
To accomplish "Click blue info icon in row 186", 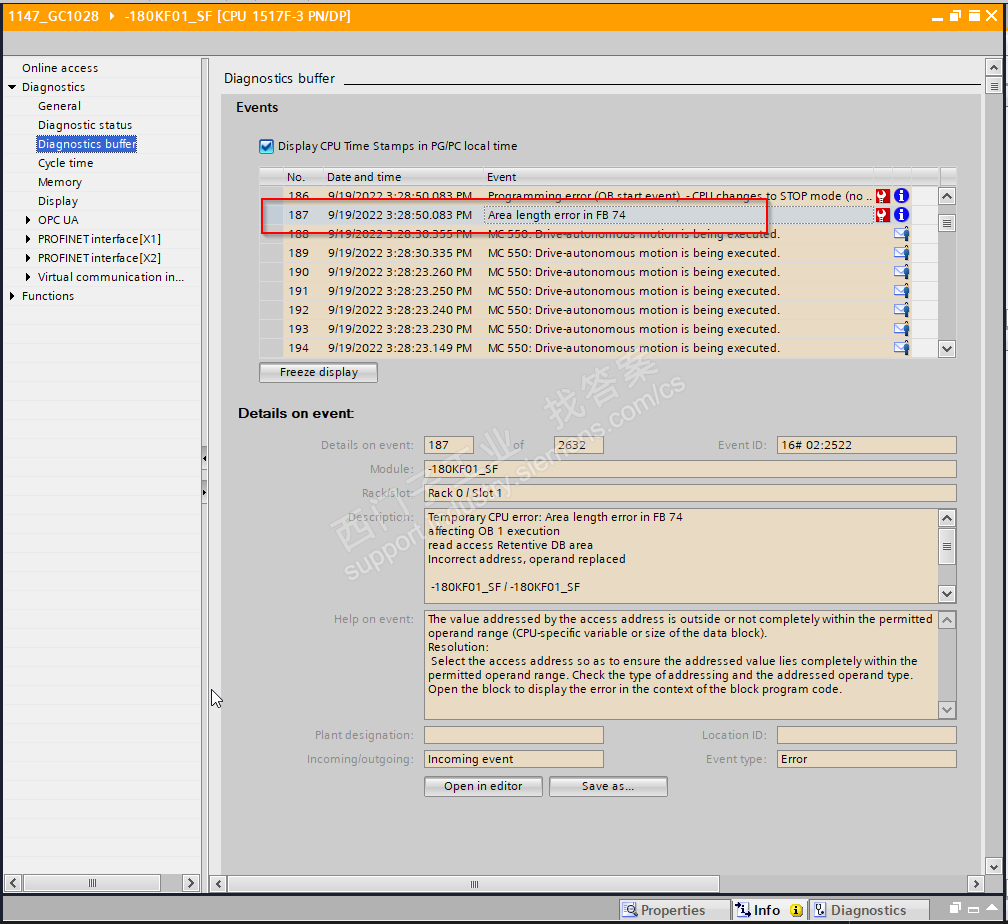I will [901, 195].
